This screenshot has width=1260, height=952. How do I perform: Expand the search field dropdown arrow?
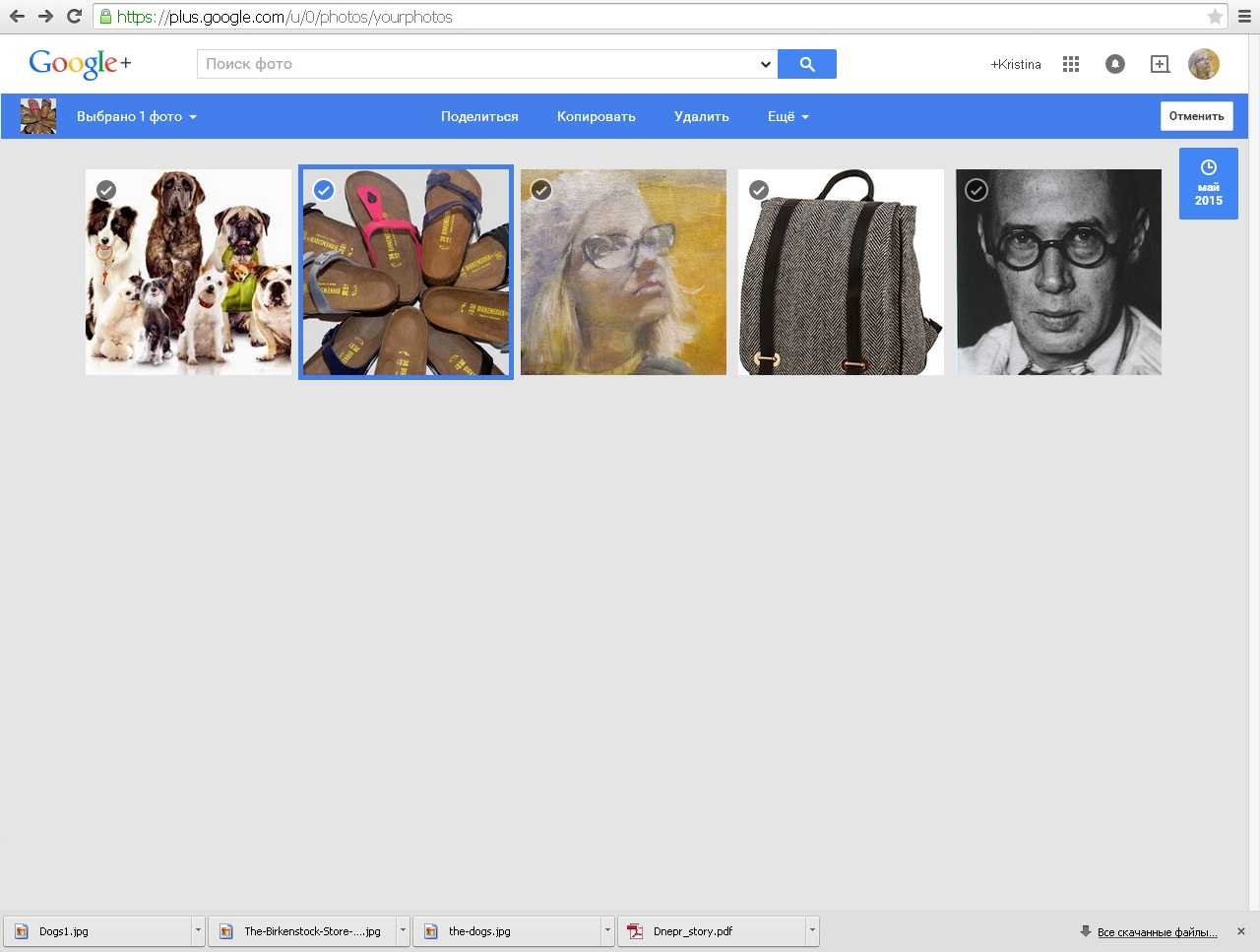click(765, 64)
